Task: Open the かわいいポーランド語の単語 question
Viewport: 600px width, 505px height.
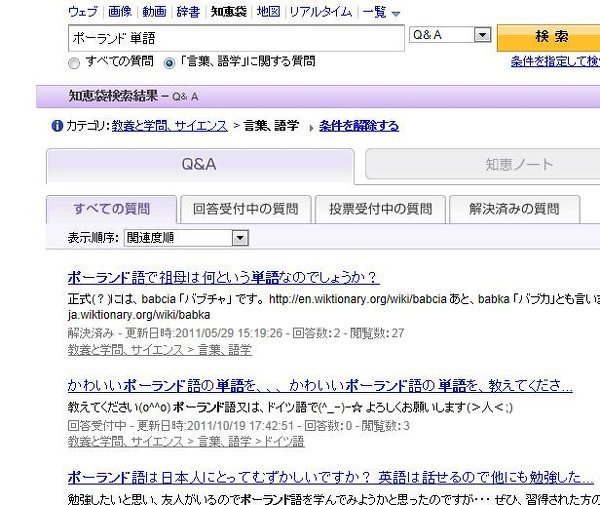Action: coord(319,386)
